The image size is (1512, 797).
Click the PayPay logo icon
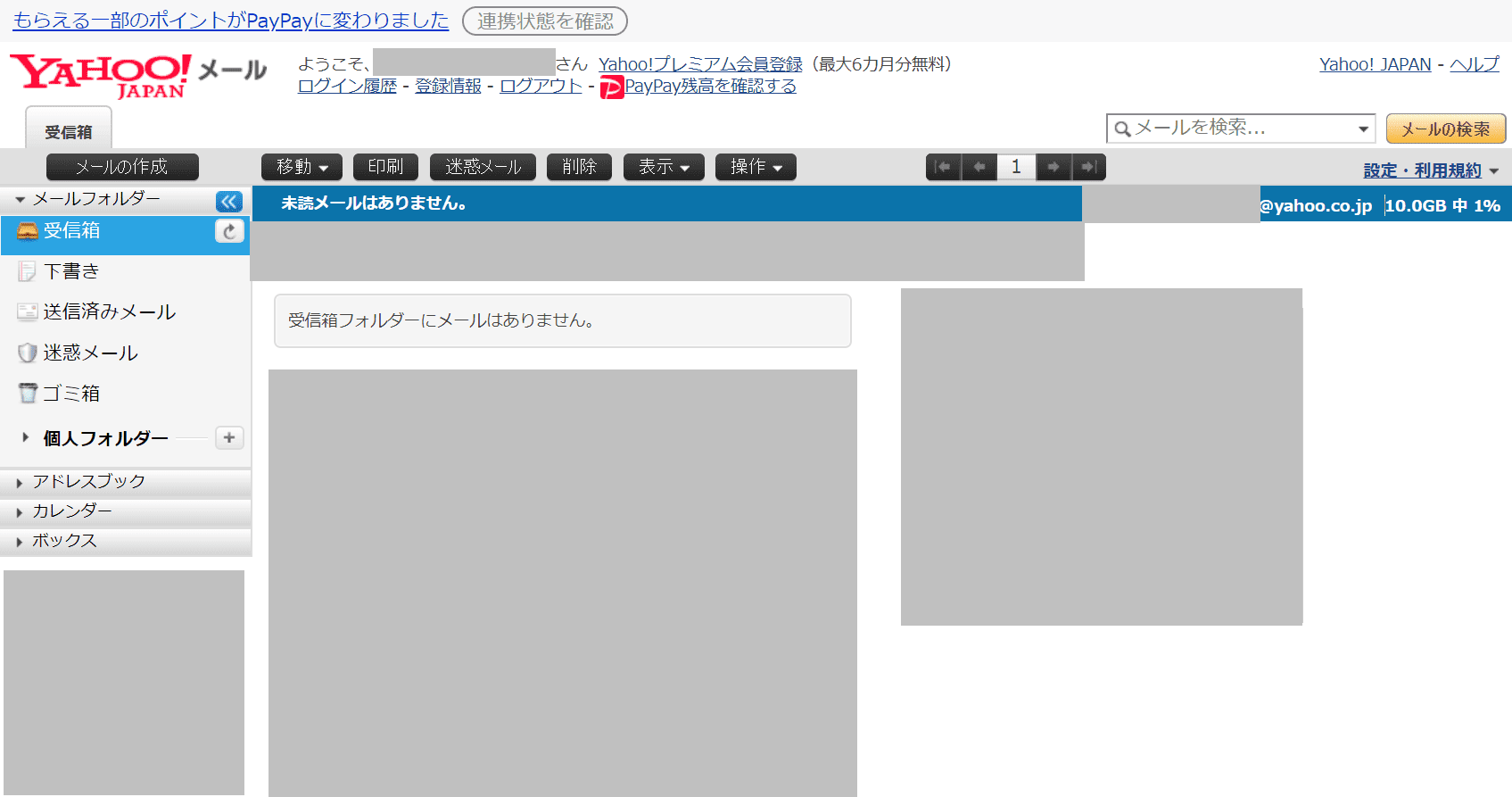612,87
